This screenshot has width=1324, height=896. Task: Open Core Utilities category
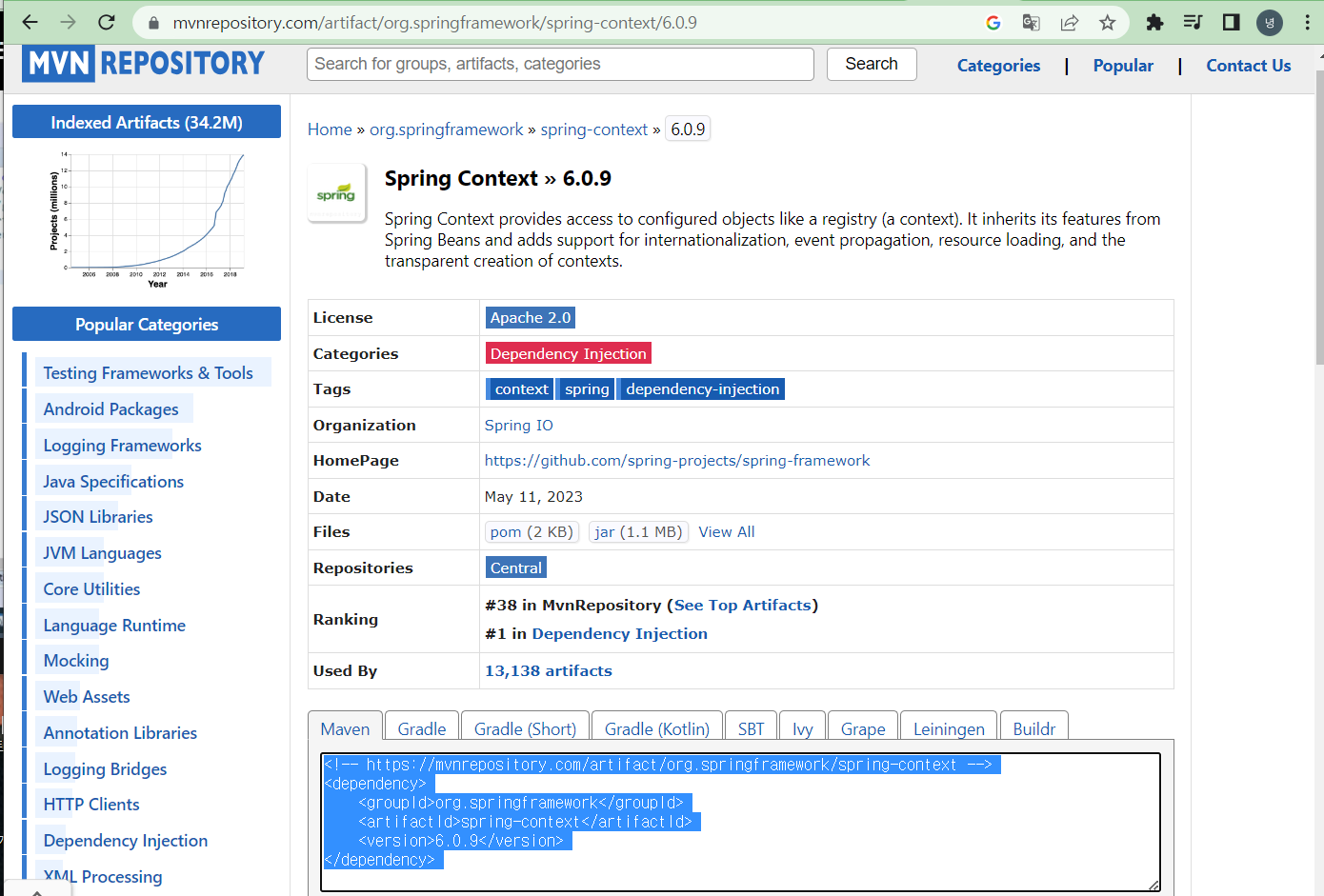[x=92, y=589]
